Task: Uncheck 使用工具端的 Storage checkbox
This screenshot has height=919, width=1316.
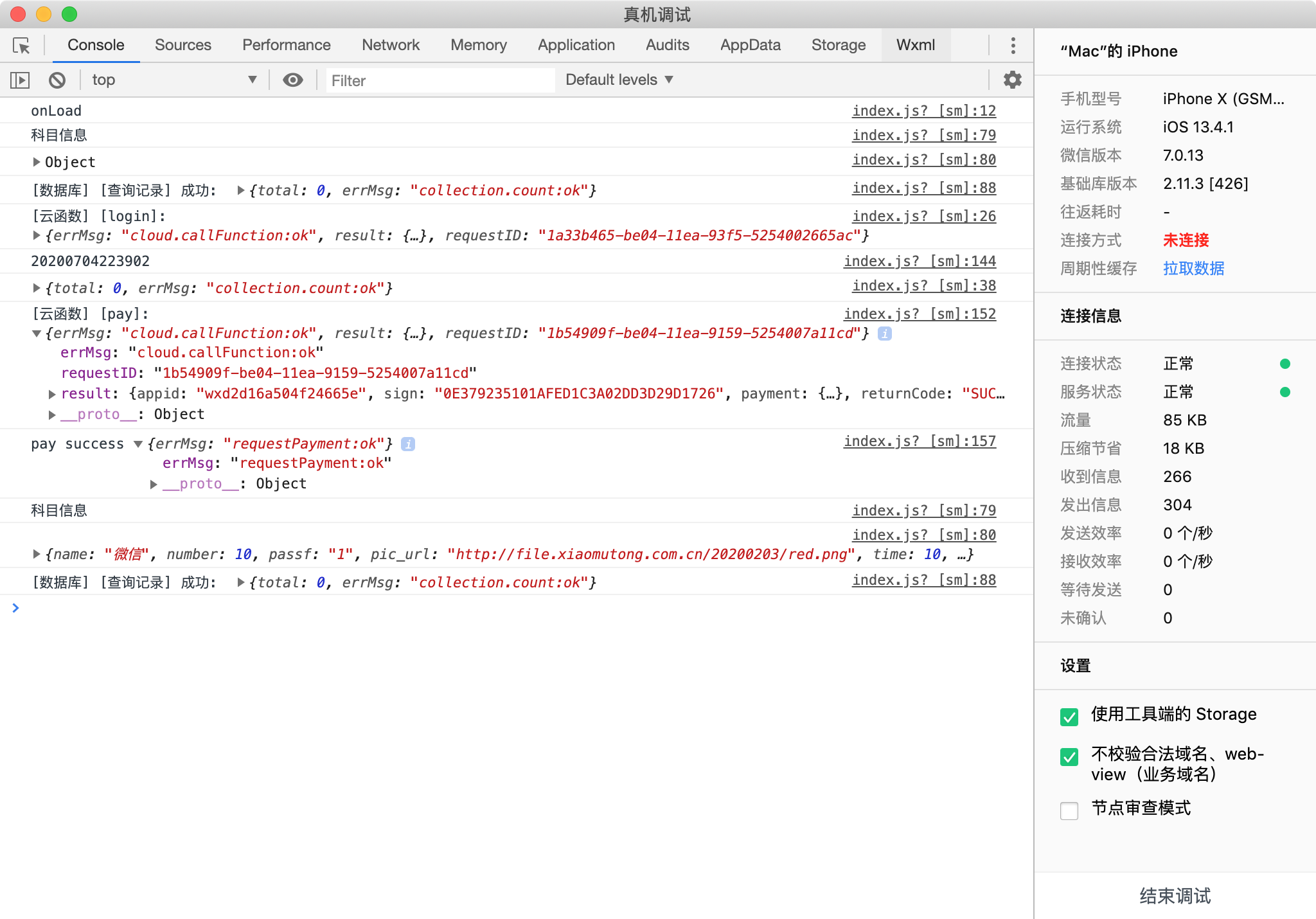Action: click(1069, 717)
